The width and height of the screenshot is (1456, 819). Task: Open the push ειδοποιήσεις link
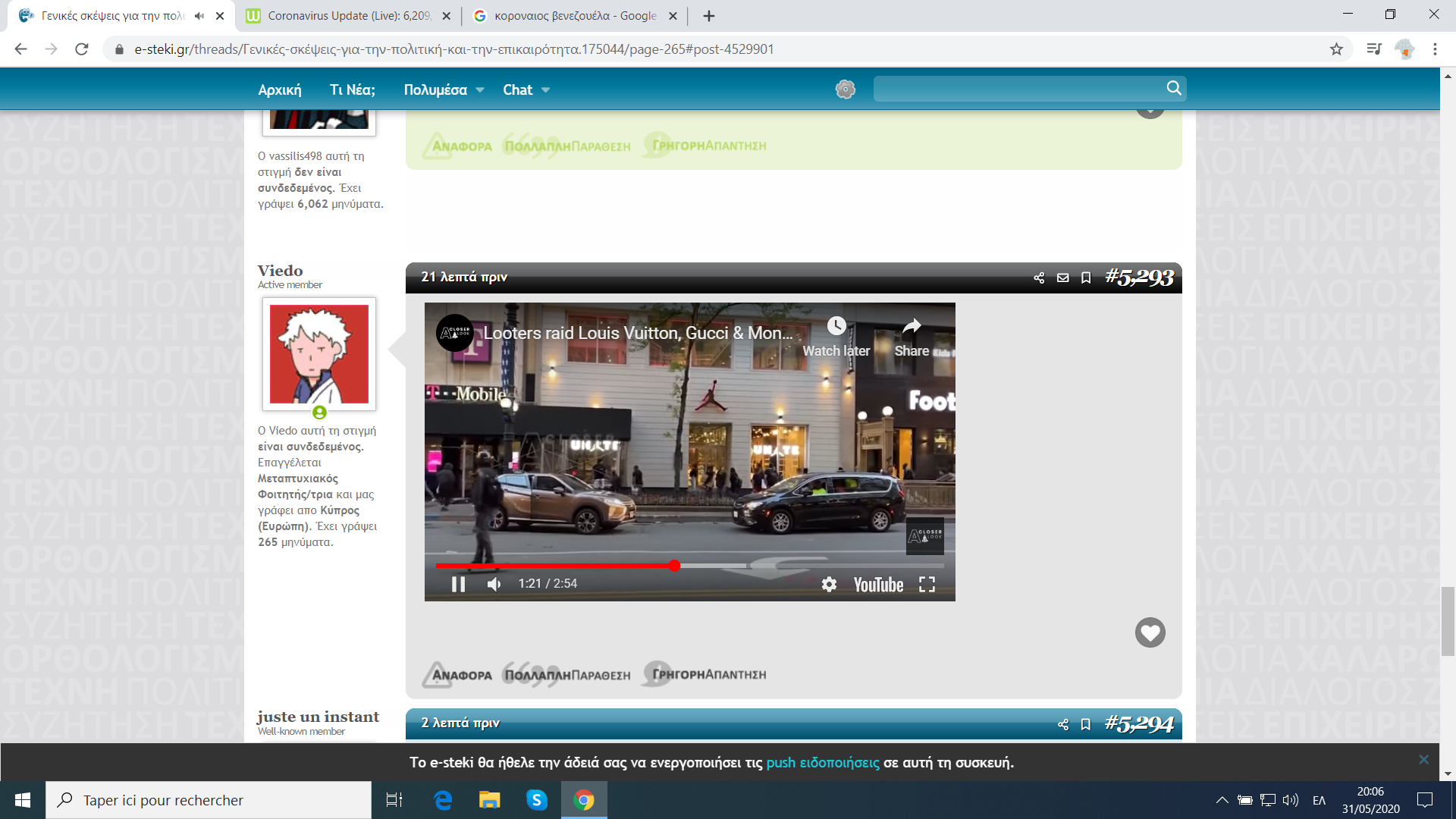[x=823, y=763]
